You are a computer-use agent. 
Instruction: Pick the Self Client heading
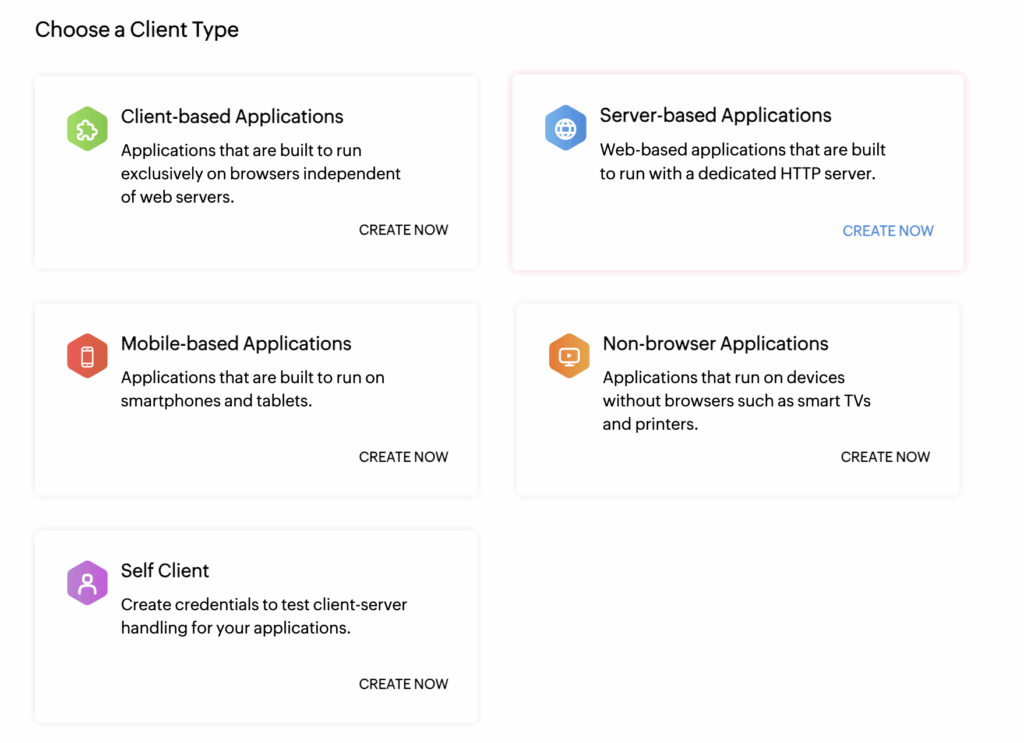pos(165,571)
